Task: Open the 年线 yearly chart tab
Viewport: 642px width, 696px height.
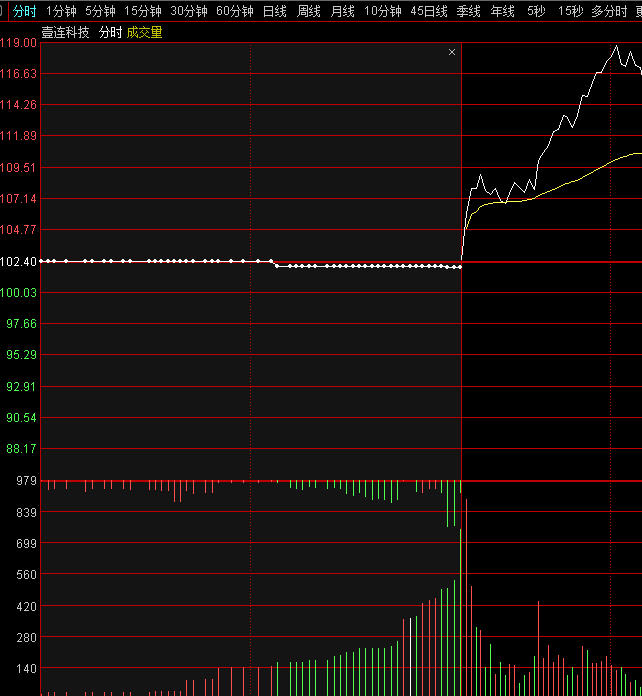Action: tap(503, 11)
